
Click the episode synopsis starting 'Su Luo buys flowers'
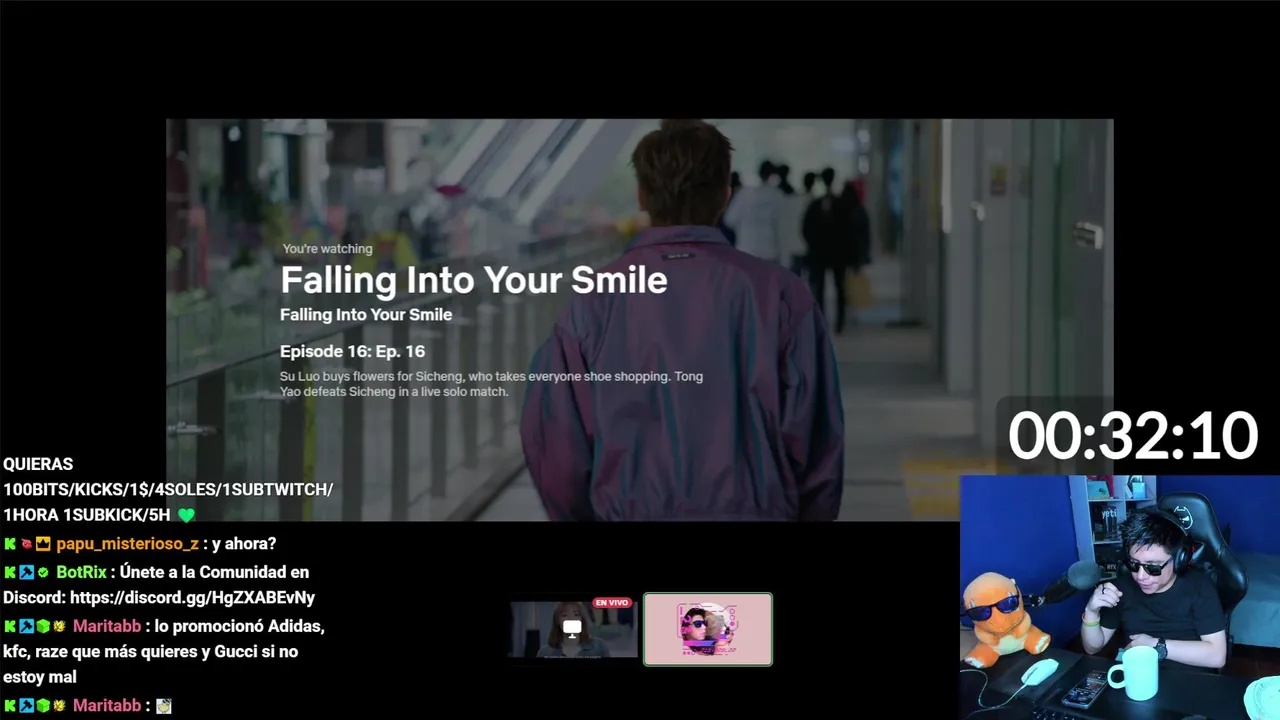point(491,384)
